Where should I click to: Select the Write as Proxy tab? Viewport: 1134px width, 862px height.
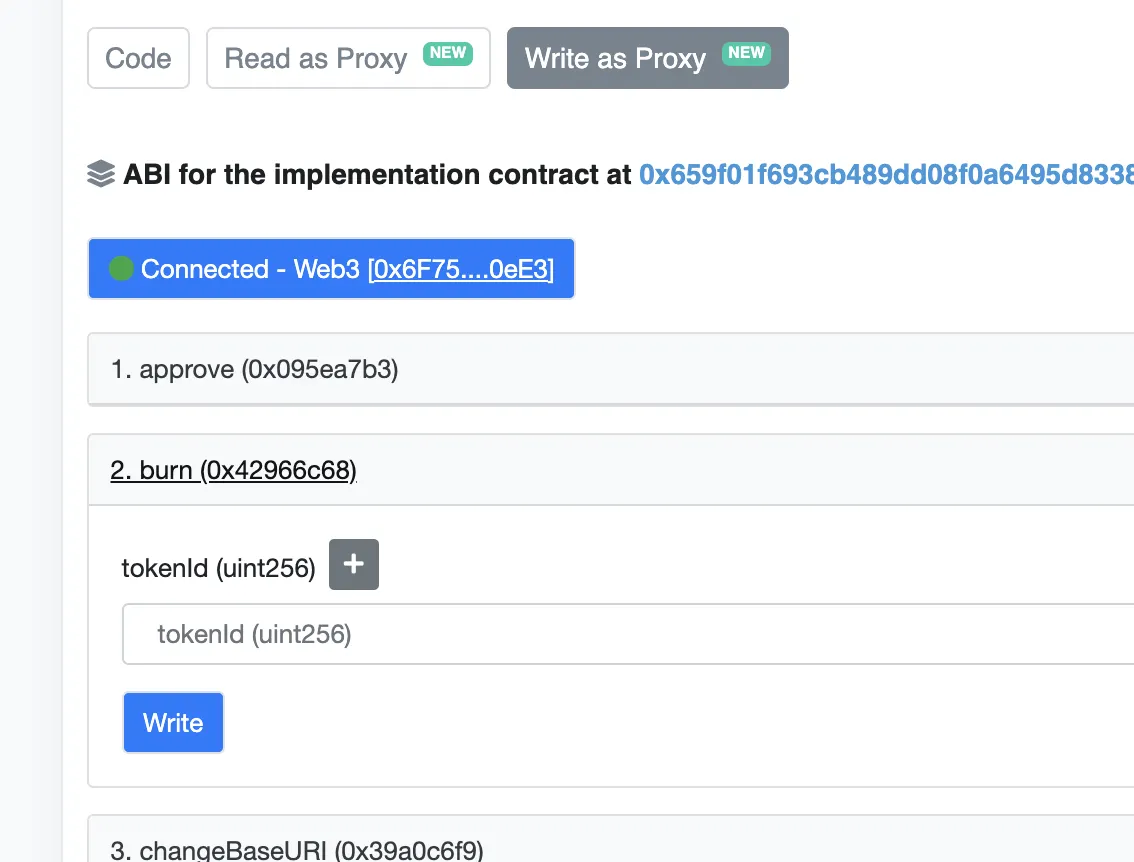pos(615,58)
